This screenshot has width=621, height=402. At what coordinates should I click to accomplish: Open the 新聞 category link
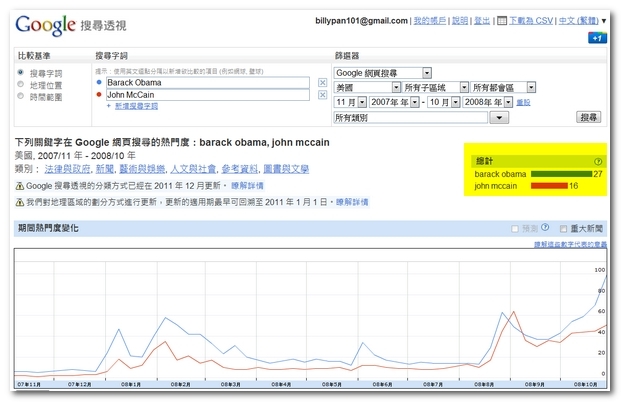point(105,169)
